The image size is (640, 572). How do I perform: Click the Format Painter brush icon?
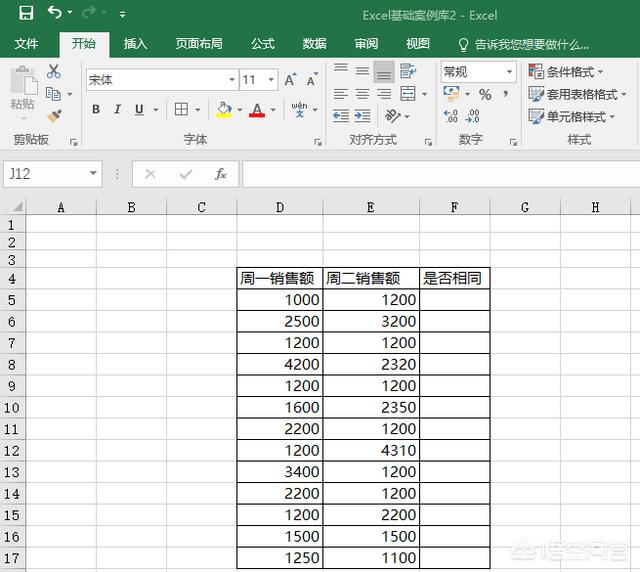pyautogui.click(x=54, y=116)
